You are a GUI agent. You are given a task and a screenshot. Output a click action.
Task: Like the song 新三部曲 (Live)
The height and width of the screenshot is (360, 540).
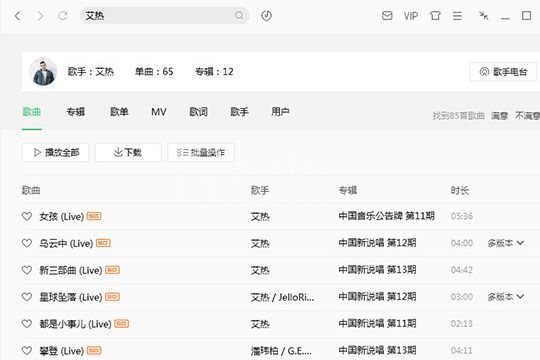click(27, 270)
